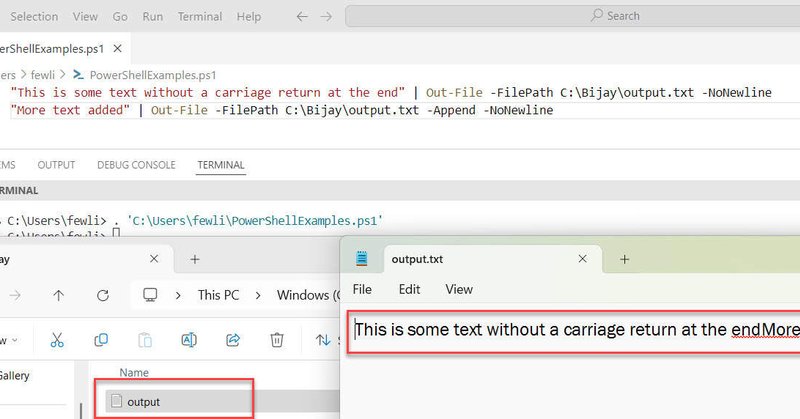Click the Delete trash icon in Explorer
The image size is (800, 419).
click(x=277, y=340)
